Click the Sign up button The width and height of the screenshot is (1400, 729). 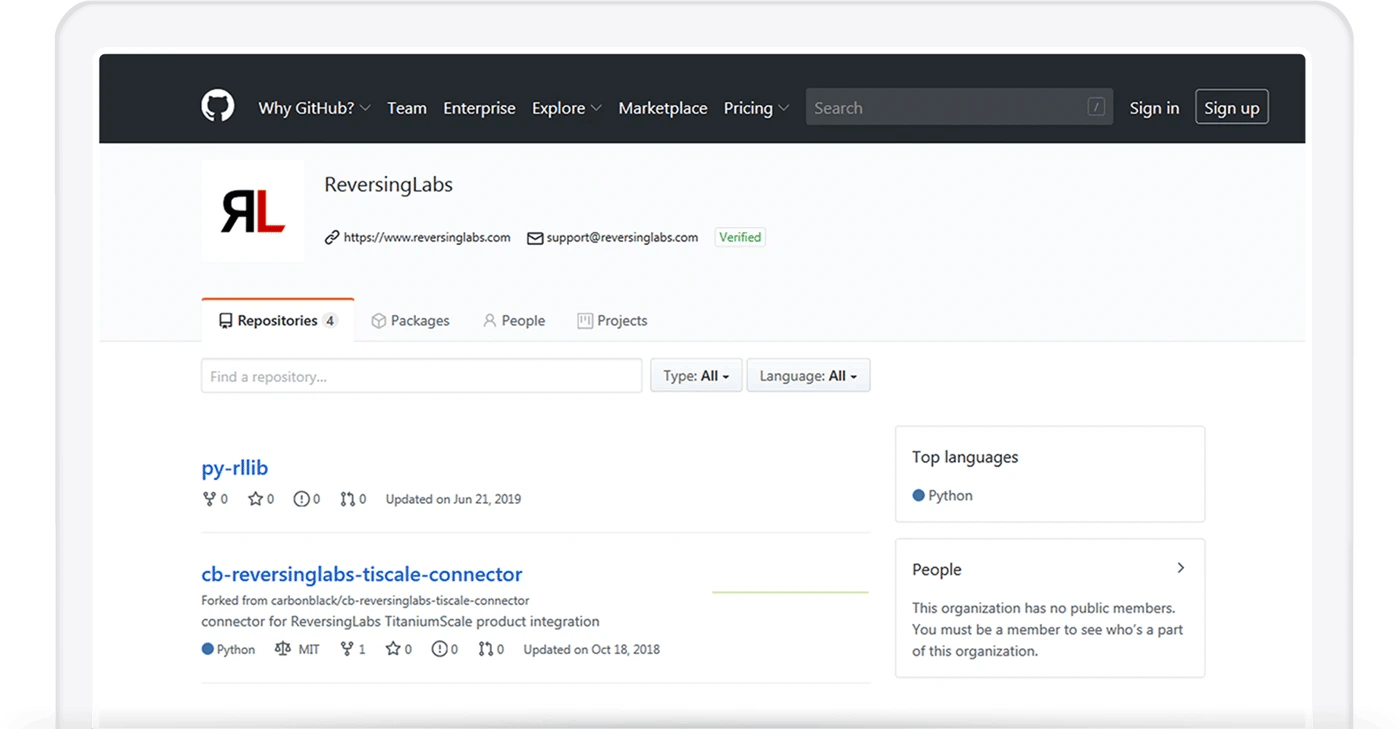(1232, 108)
